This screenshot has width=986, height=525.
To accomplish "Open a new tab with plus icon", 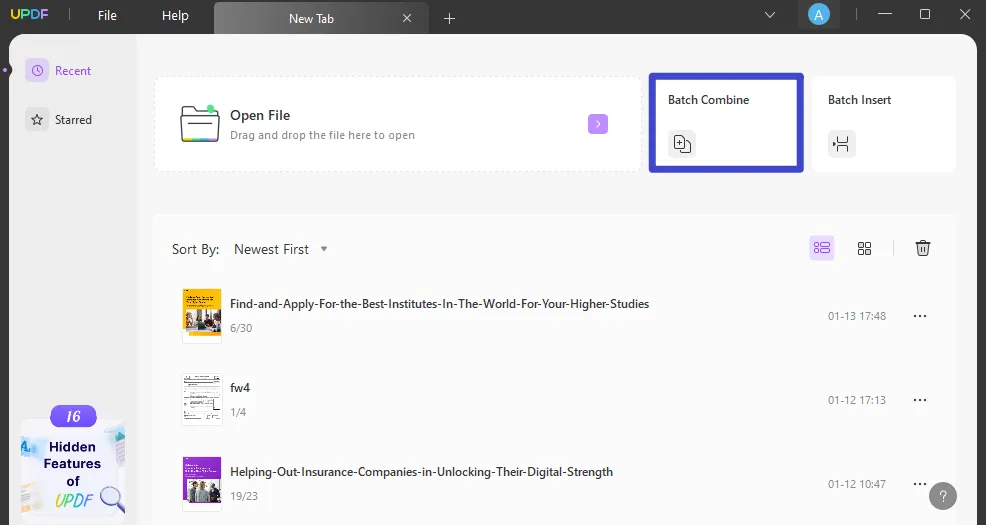I will [x=450, y=18].
